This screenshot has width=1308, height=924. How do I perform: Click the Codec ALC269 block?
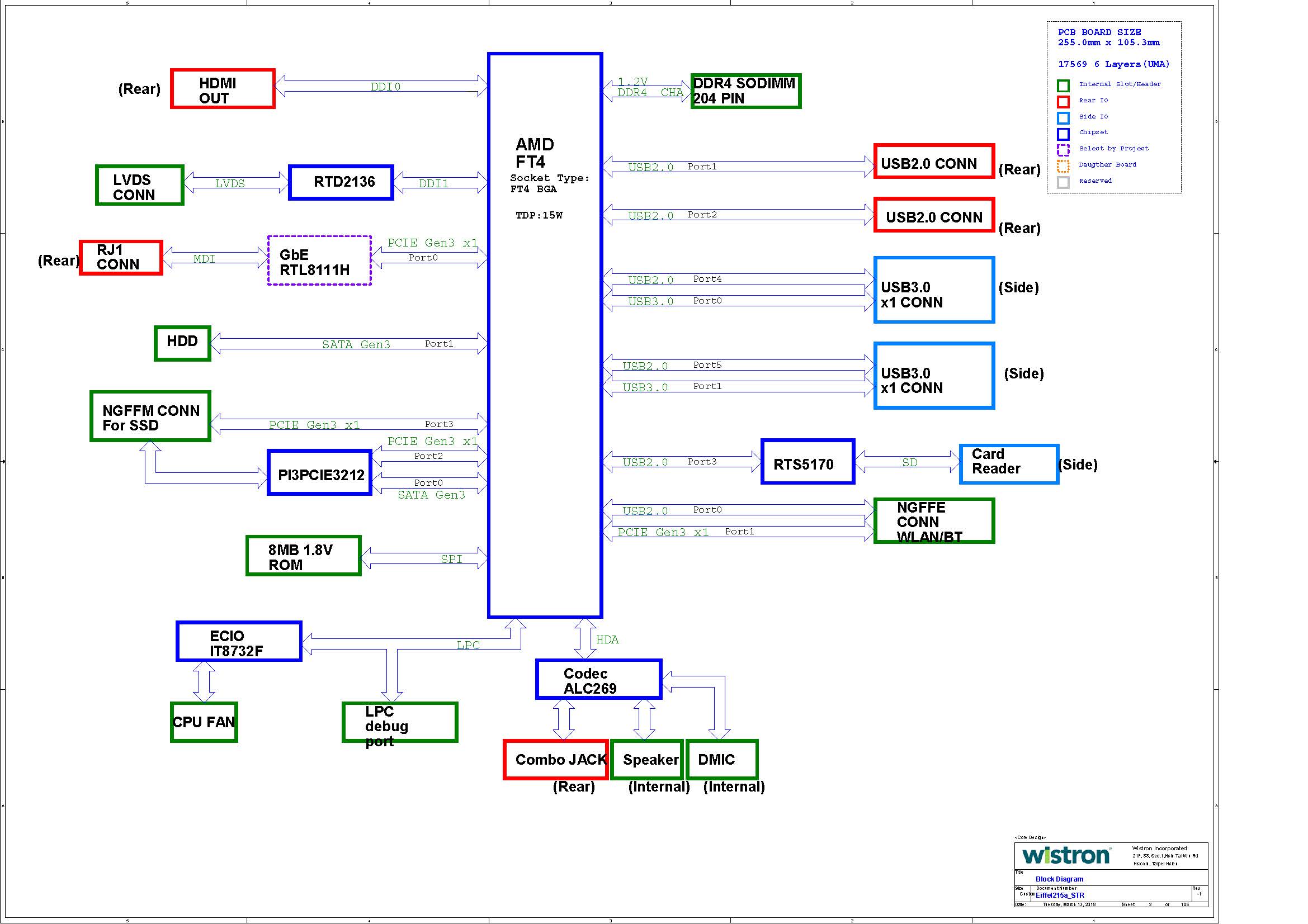(x=599, y=680)
